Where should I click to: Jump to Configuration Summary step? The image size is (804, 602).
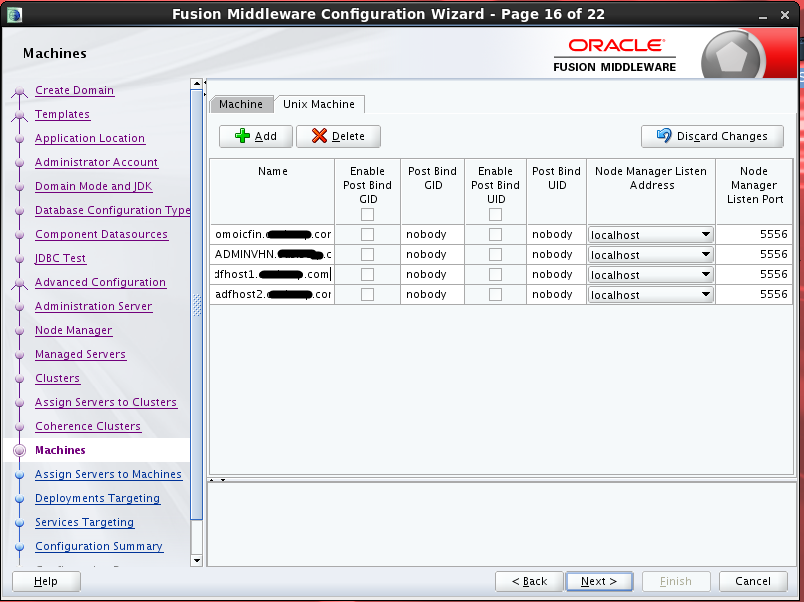(99, 547)
